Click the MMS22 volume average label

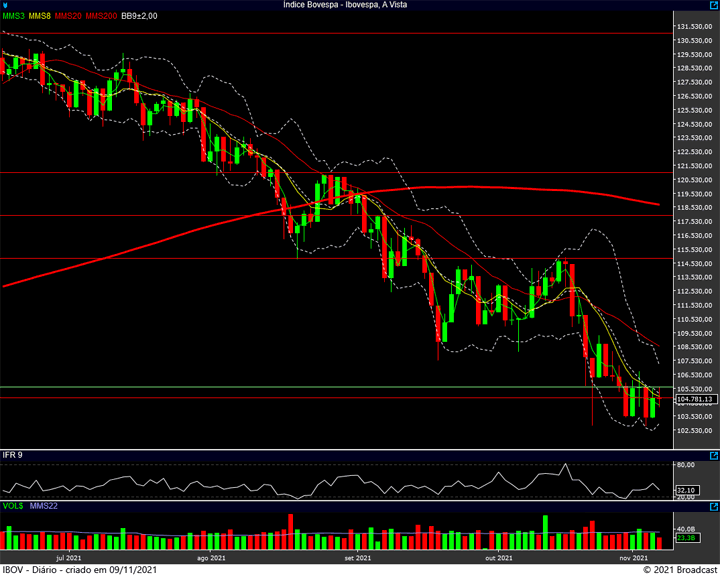coord(44,506)
